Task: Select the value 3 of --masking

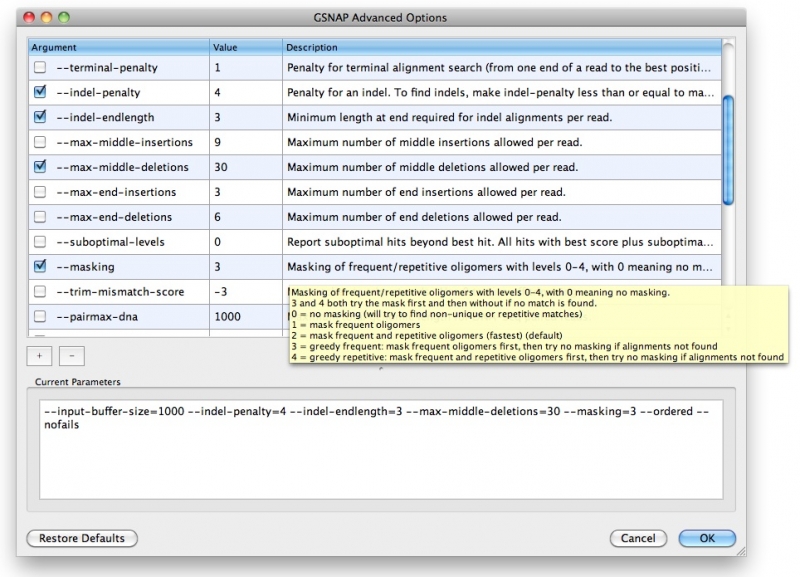Action: pos(217,267)
